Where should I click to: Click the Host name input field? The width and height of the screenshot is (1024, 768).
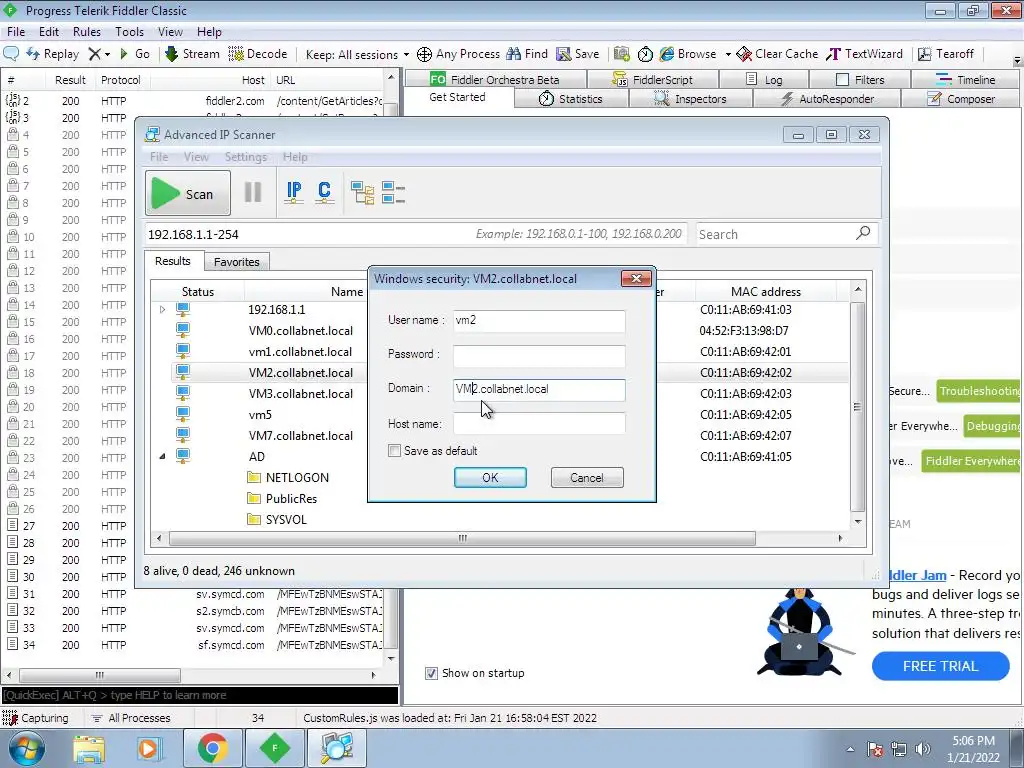(x=539, y=423)
